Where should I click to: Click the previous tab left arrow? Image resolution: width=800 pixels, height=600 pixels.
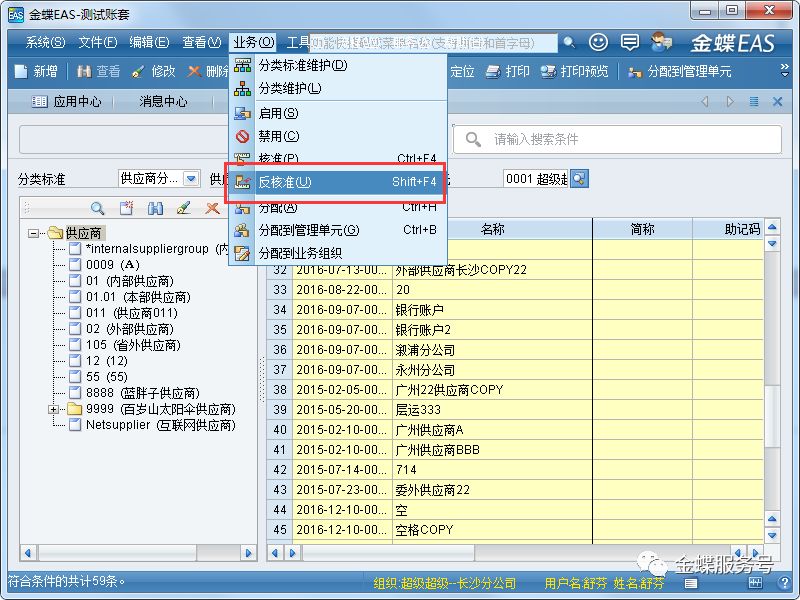coord(705,102)
